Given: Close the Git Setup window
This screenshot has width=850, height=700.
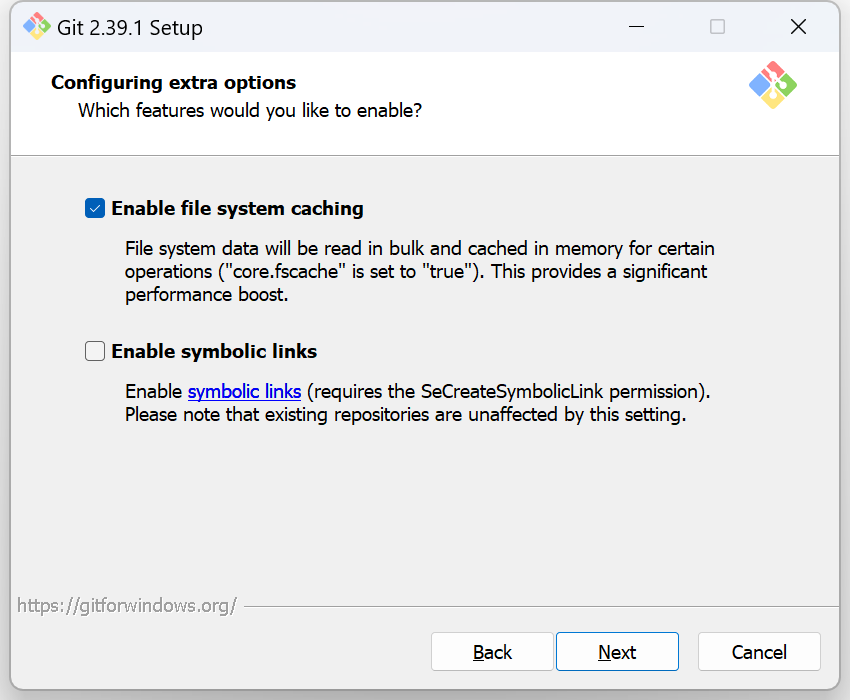Looking at the screenshot, I should (x=798, y=27).
